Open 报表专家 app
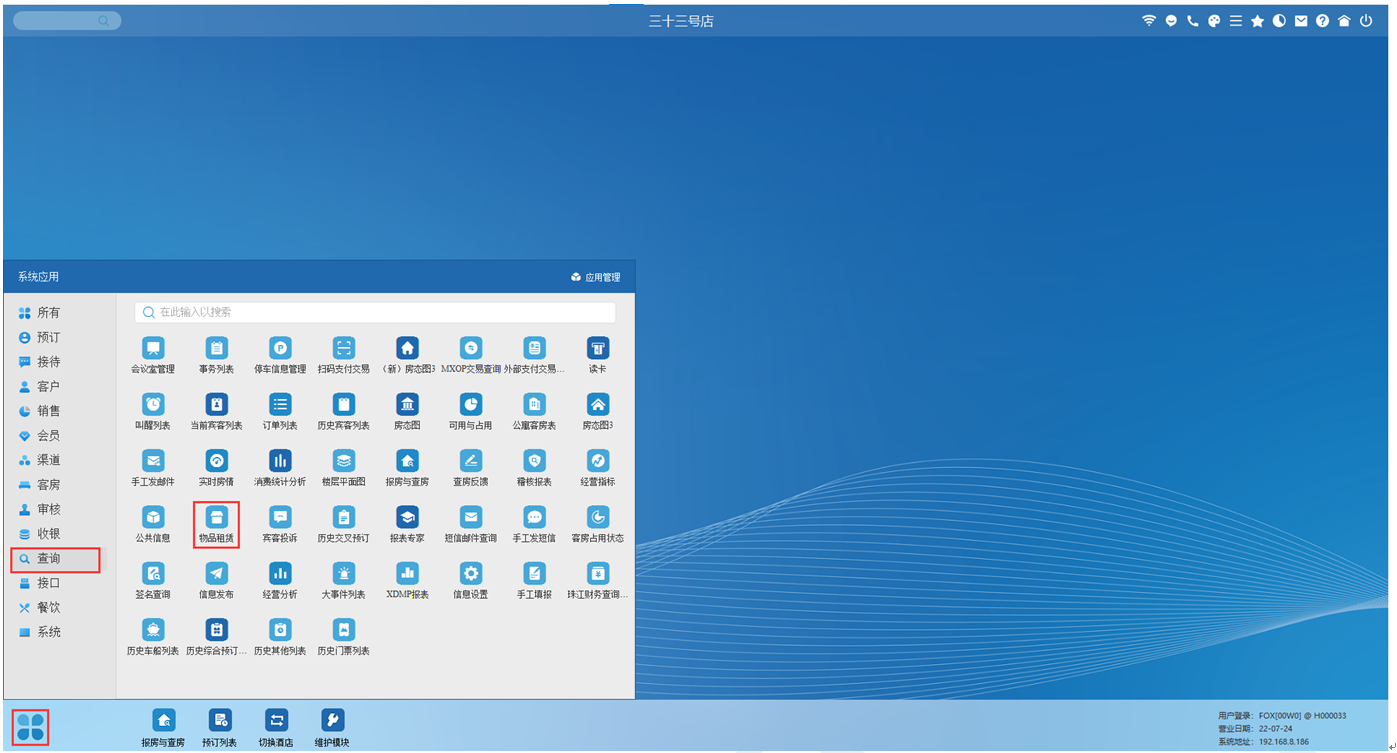This screenshot has height=753, width=1397. [x=408, y=517]
